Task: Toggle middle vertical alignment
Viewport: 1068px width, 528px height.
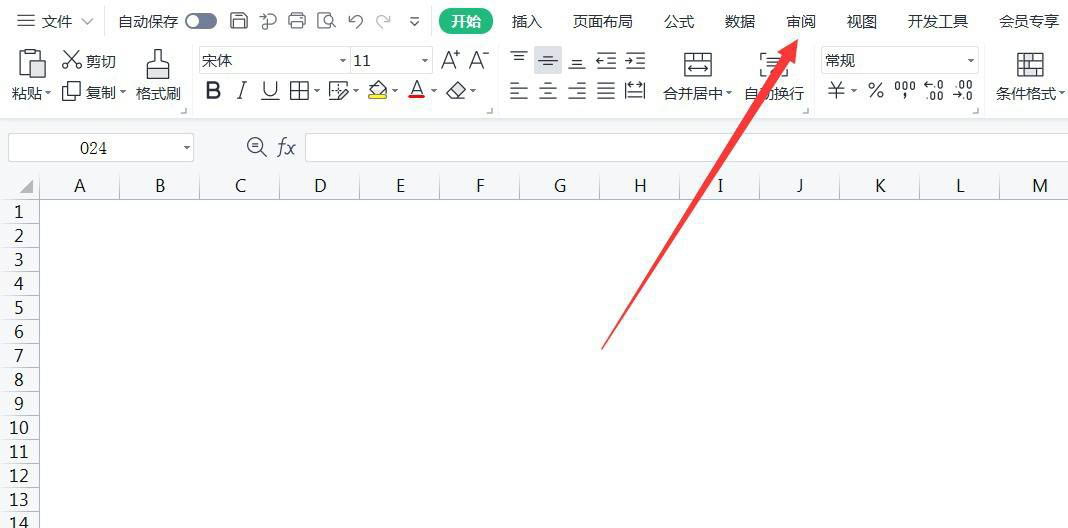Action: pyautogui.click(x=548, y=61)
